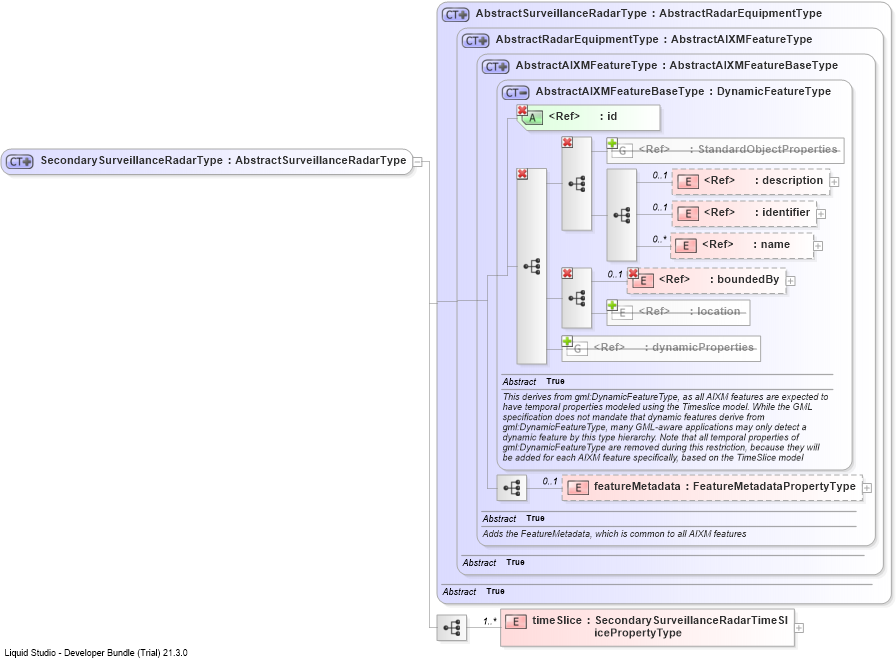The image size is (896, 658).
Task: Select the name element E icon
Action: click(686, 246)
